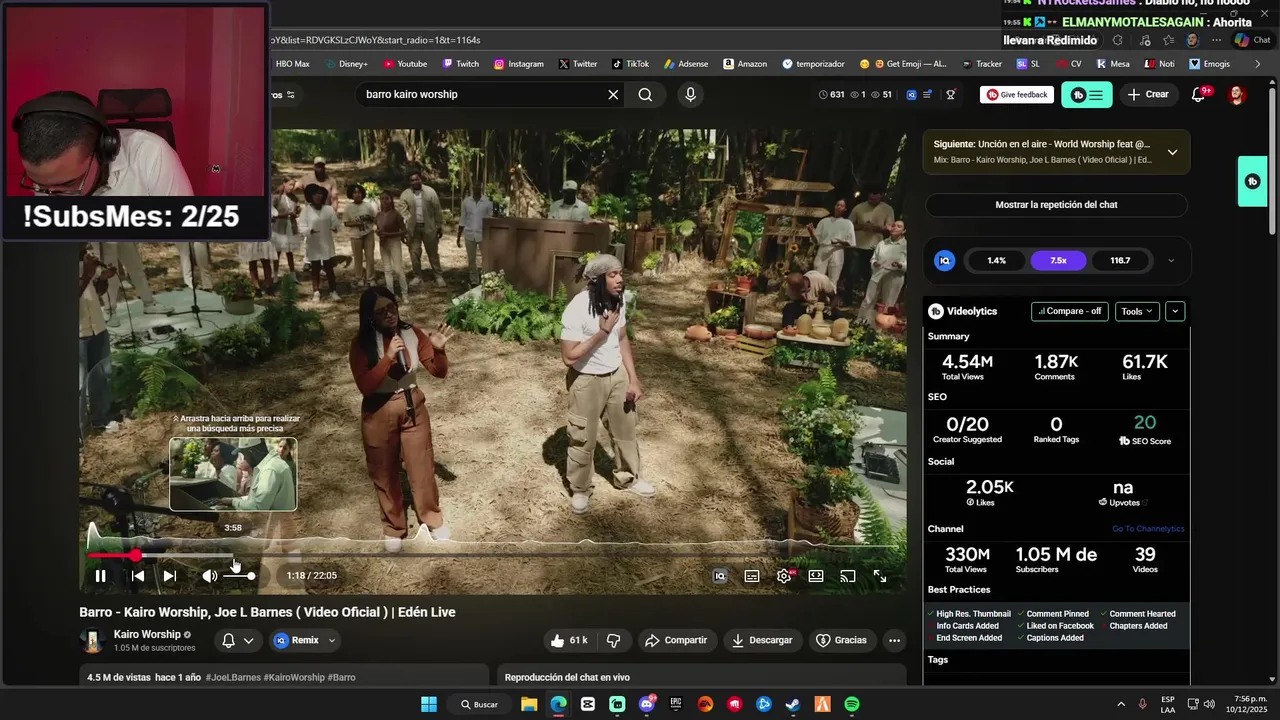Show more bookmarks overflow arrow
This screenshot has height=720, width=1280.
[x=1257, y=64]
